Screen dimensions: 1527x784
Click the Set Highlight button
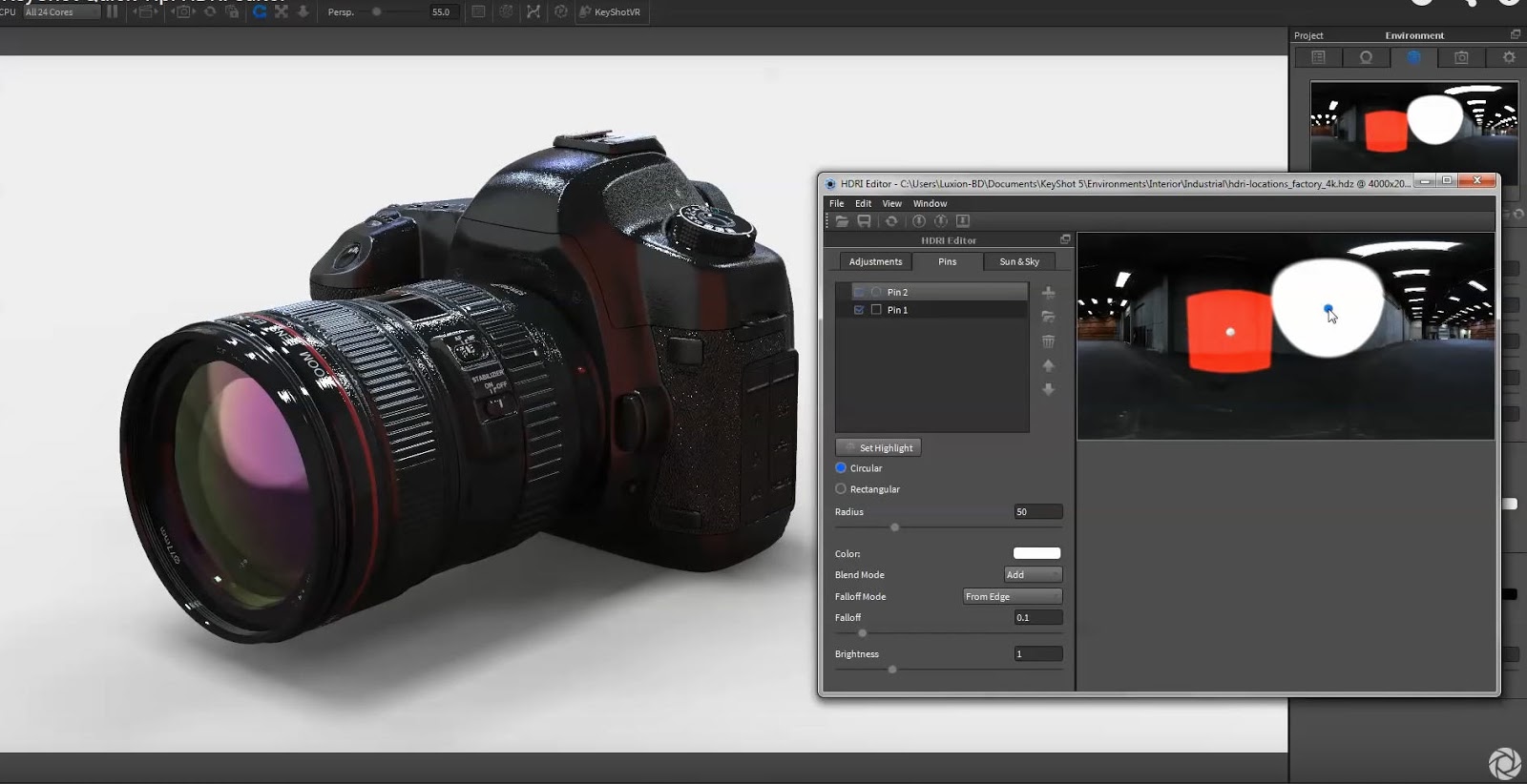click(x=879, y=447)
